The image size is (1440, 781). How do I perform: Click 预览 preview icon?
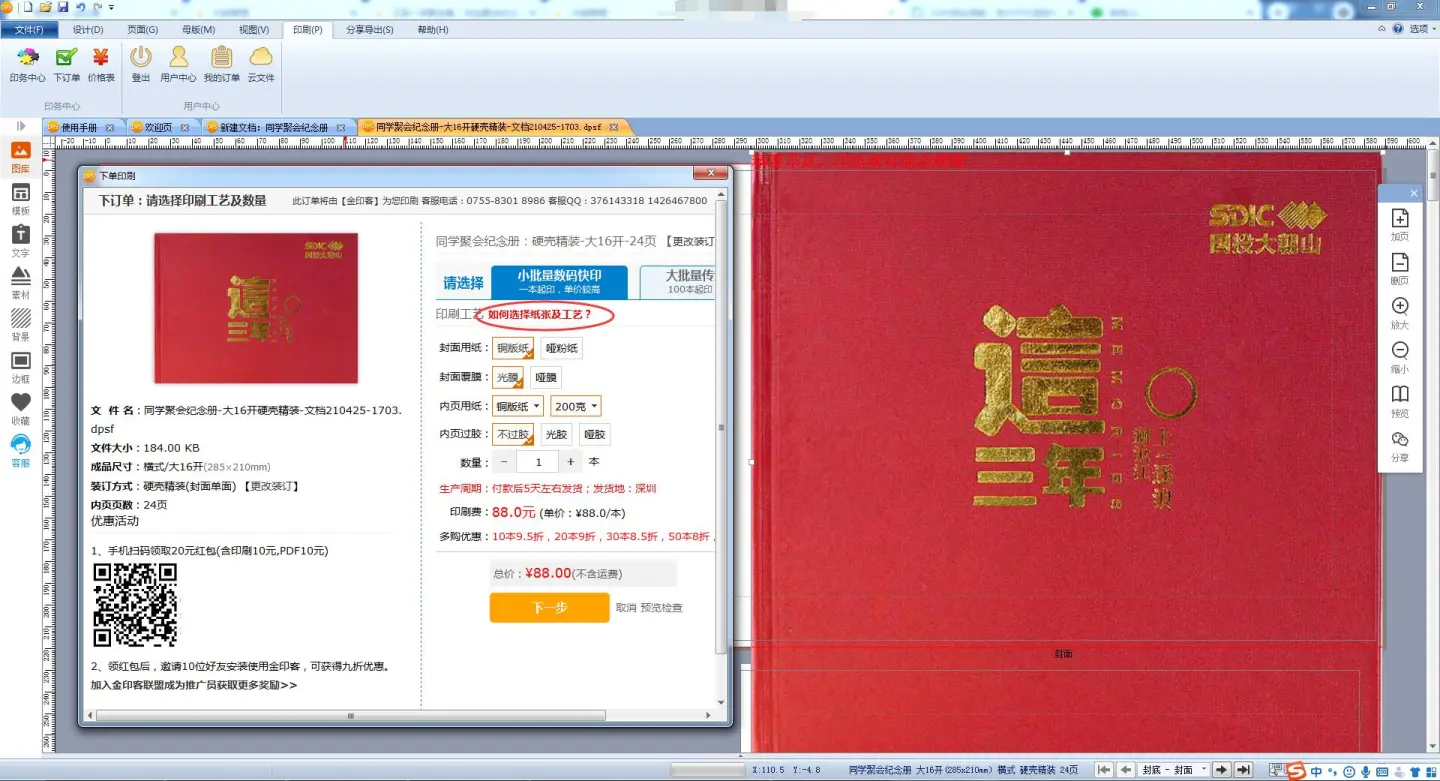pyautogui.click(x=1400, y=402)
